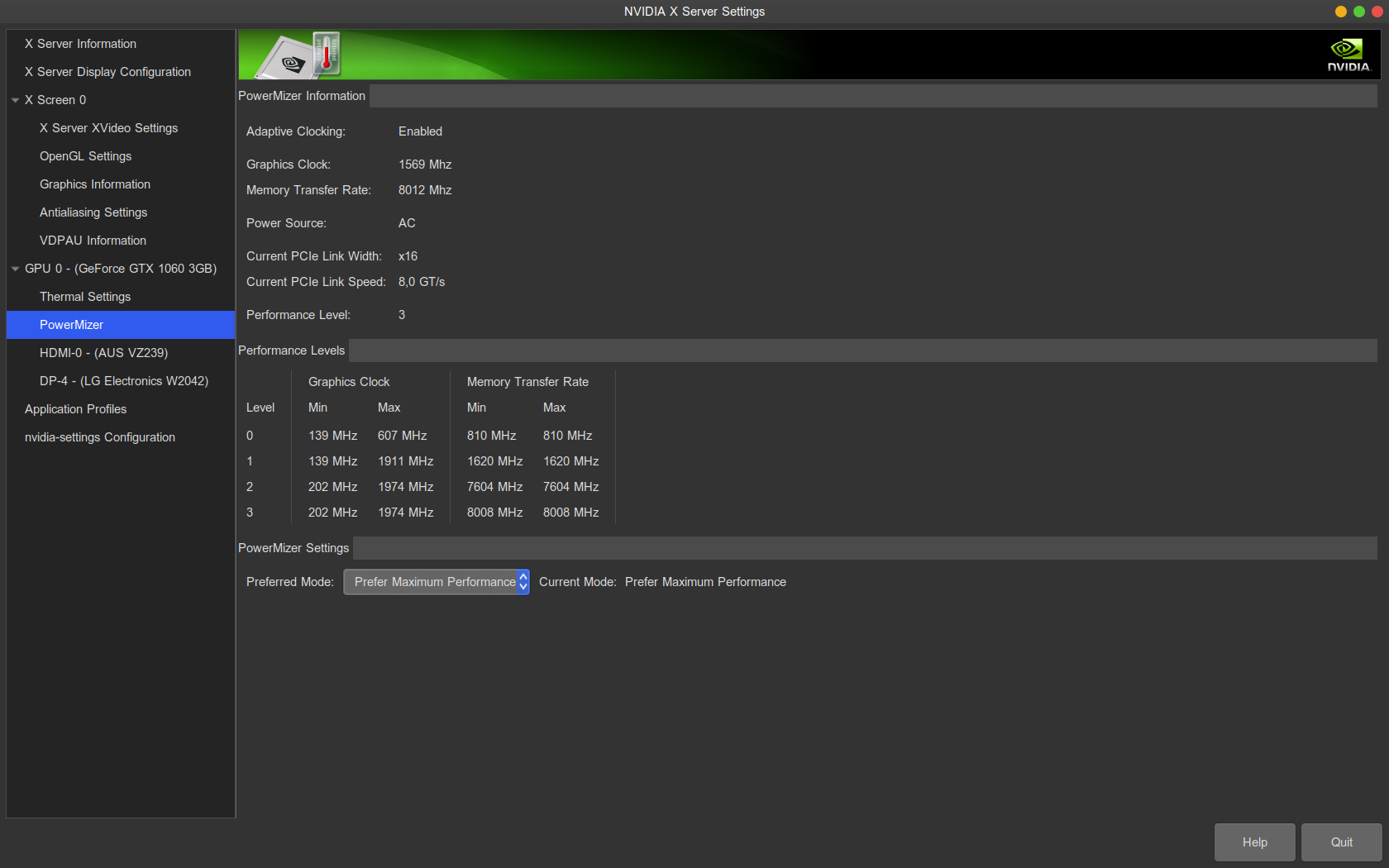
Task: Click the yellow minimize window button
Action: pos(1341,12)
